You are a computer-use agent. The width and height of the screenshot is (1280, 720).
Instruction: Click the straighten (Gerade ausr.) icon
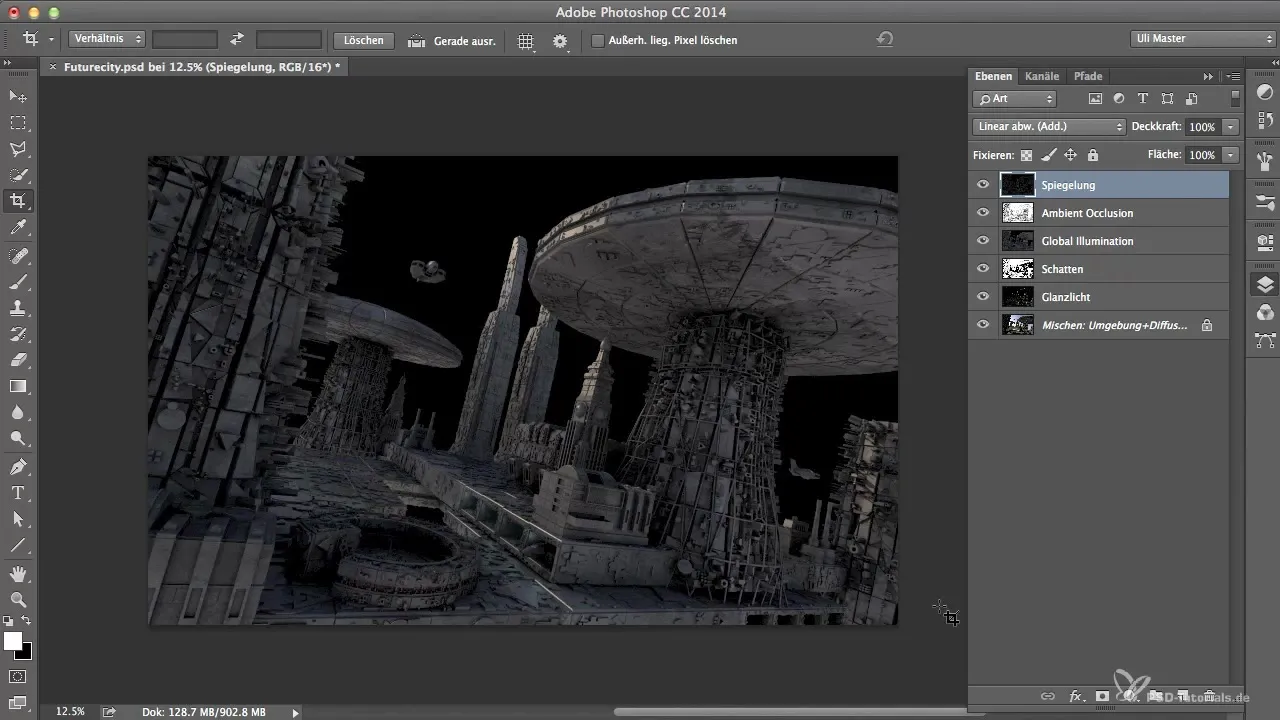(x=417, y=41)
